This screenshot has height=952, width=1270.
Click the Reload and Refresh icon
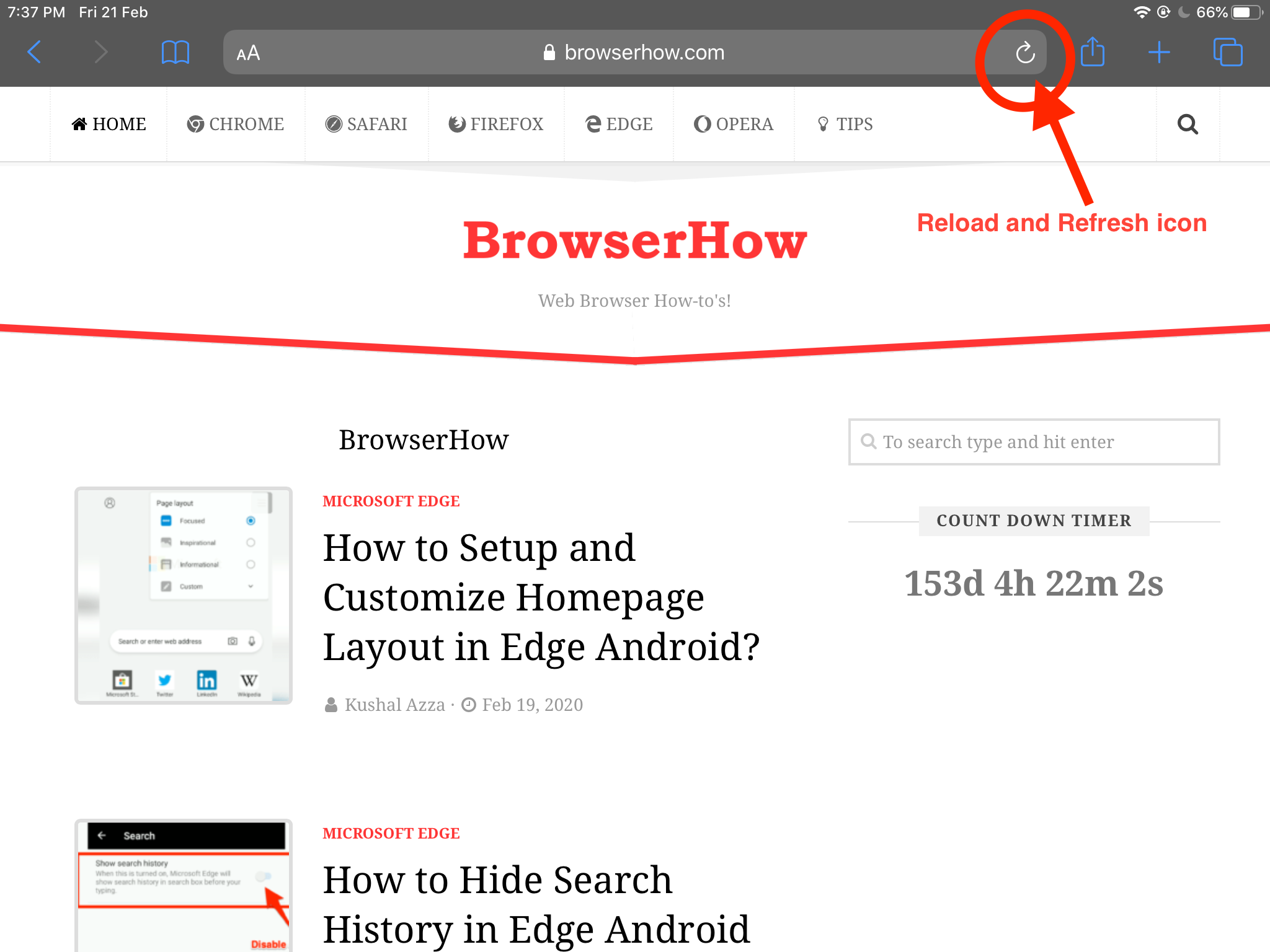coord(1022,52)
